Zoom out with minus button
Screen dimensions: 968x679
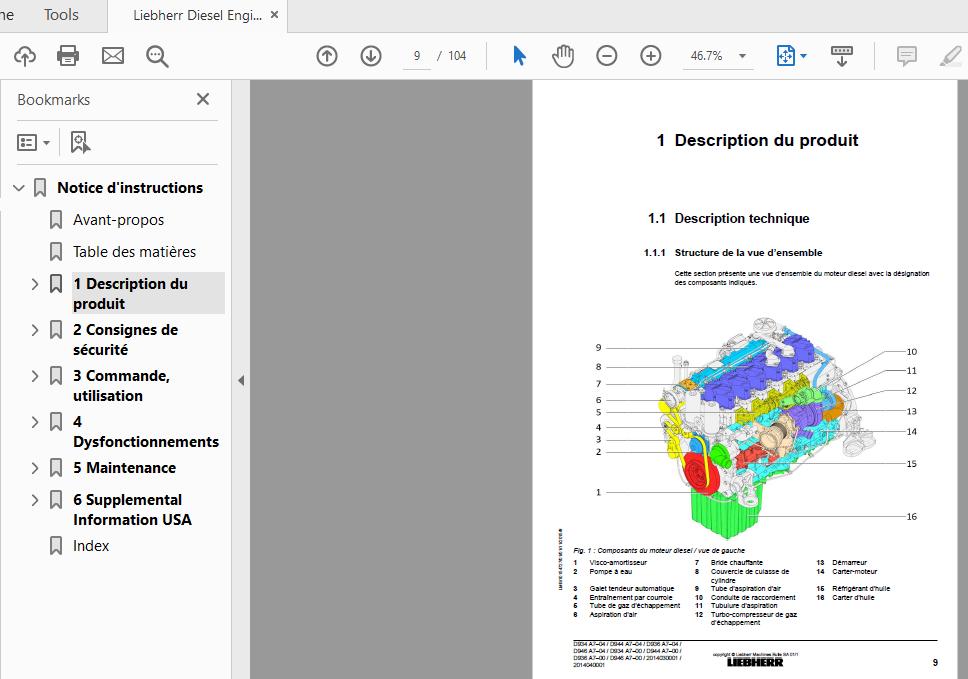pos(607,56)
